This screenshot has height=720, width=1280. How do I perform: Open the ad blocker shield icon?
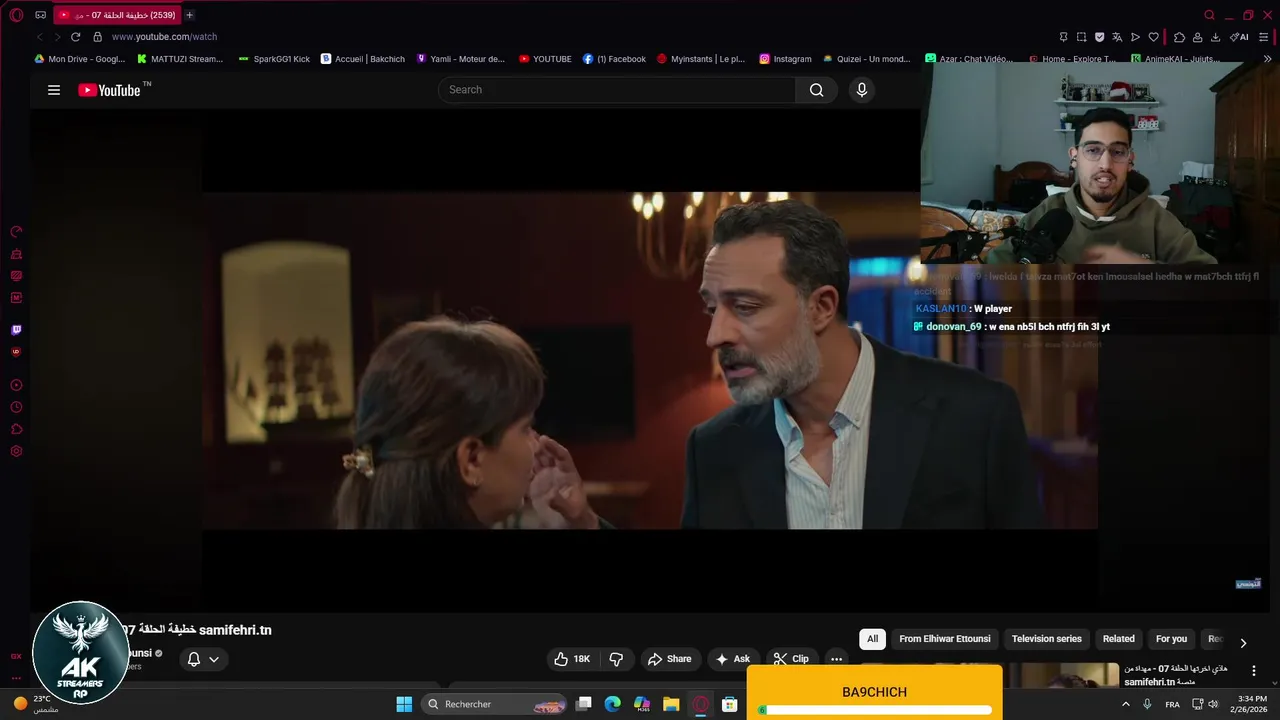tap(1099, 37)
